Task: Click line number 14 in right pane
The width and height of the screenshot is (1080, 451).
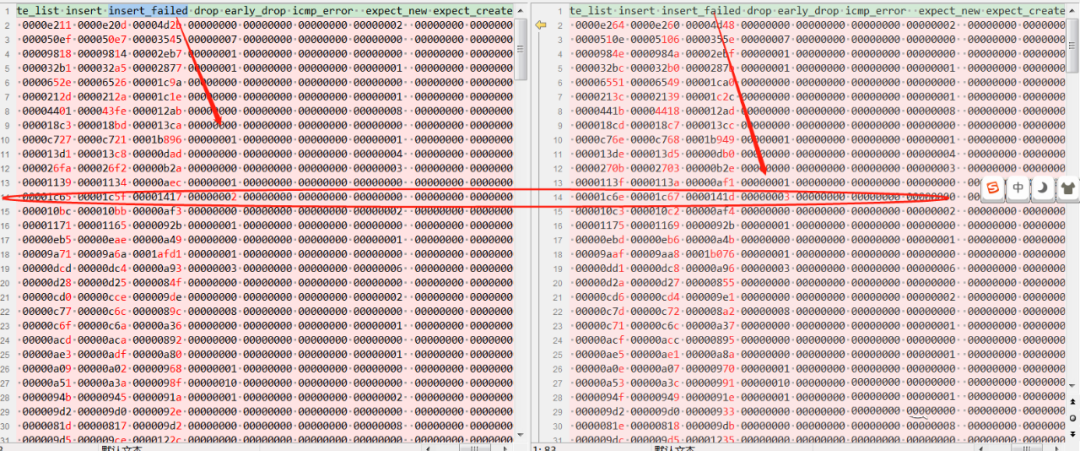Action: pyautogui.click(x=558, y=197)
